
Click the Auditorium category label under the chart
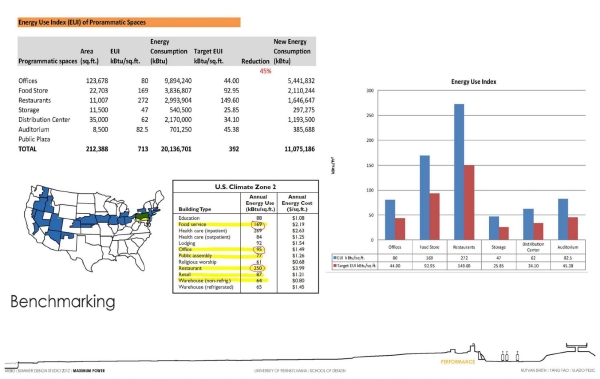point(568,247)
